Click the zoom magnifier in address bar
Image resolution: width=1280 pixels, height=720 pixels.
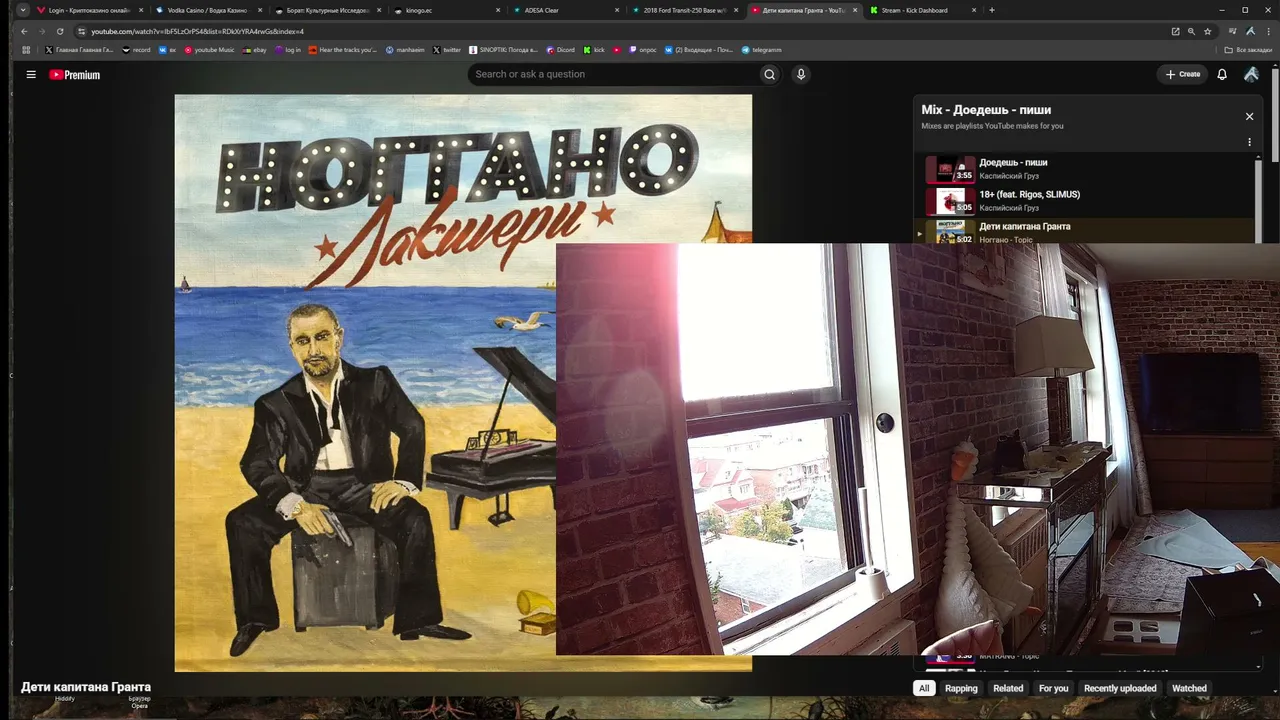(1191, 31)
